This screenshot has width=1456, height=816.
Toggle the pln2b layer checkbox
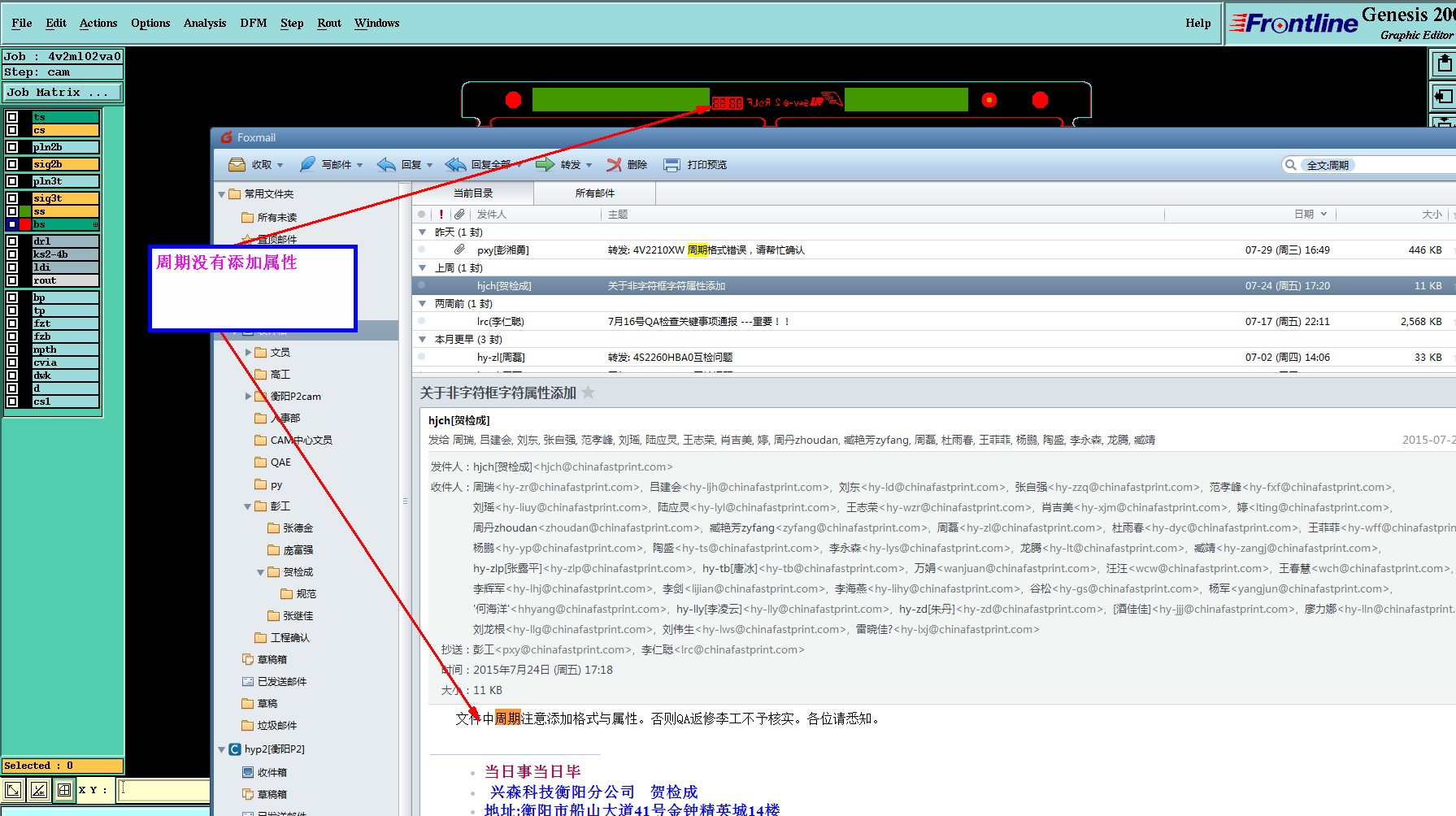click(12, 147)
